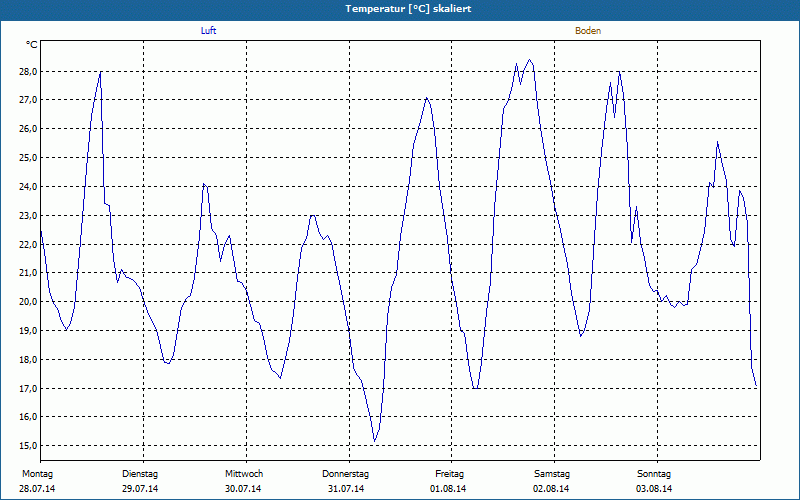Click the 18,0 y-axis value
This screenshot has width=800, height=500.
pyautogui.click(x=28, y=360)
